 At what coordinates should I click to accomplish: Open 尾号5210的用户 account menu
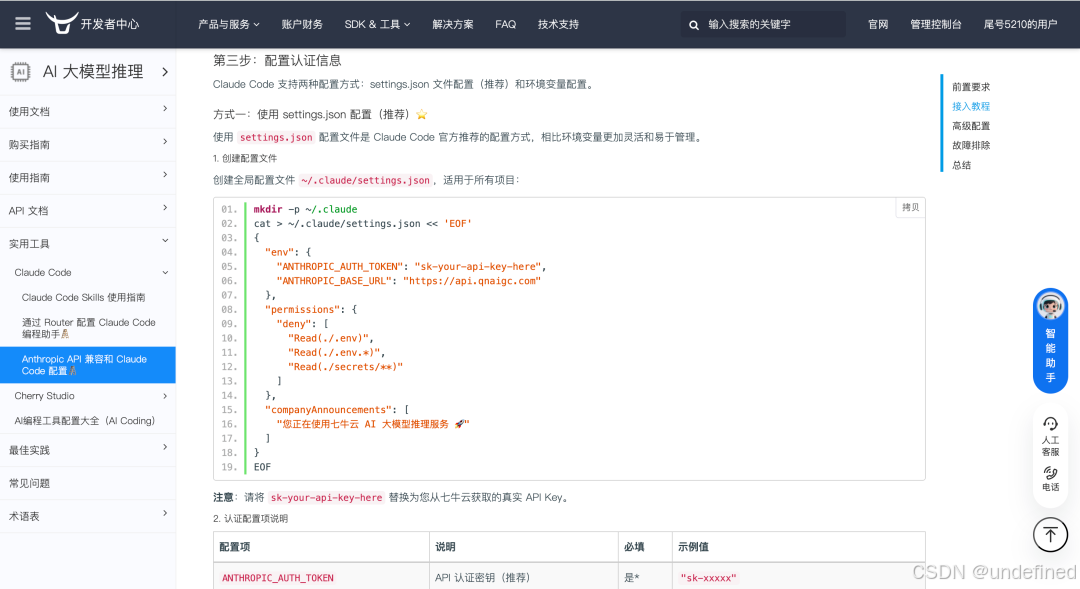tap(1020, 24)
